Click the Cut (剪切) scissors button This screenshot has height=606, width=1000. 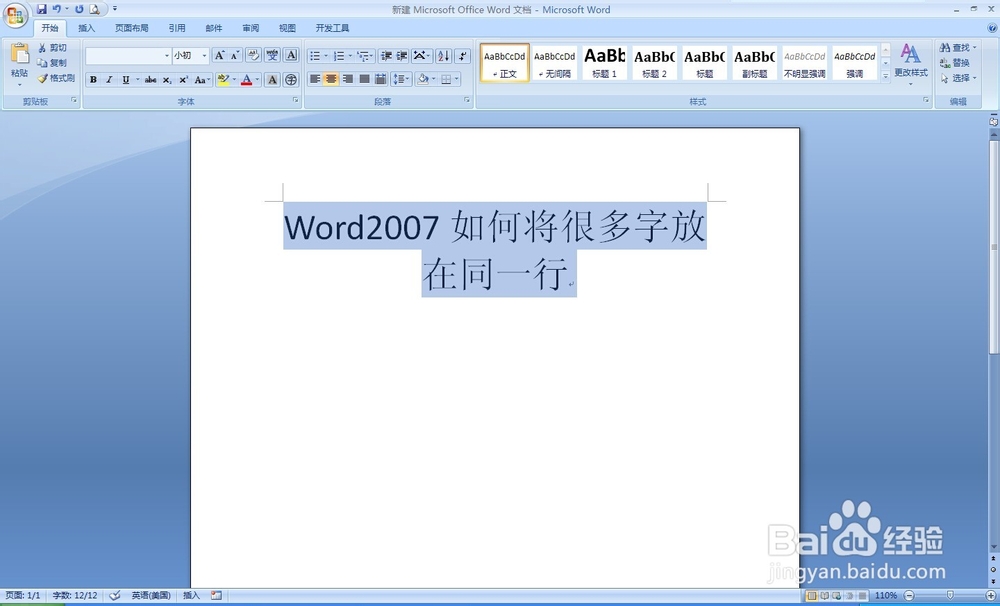[x=52, y=48]
